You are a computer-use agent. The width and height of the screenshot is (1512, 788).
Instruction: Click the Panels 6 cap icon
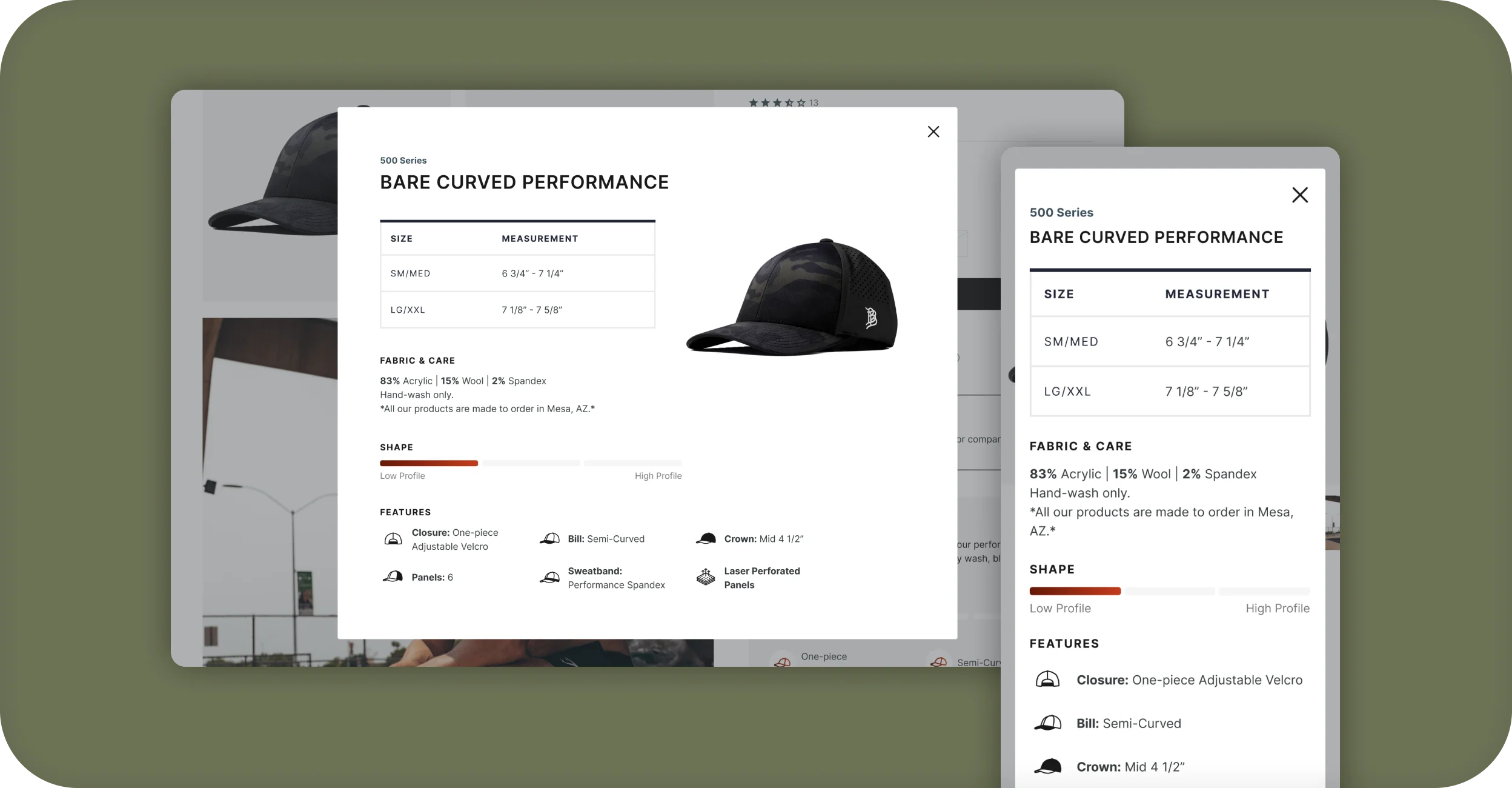(x=393, y=576)
